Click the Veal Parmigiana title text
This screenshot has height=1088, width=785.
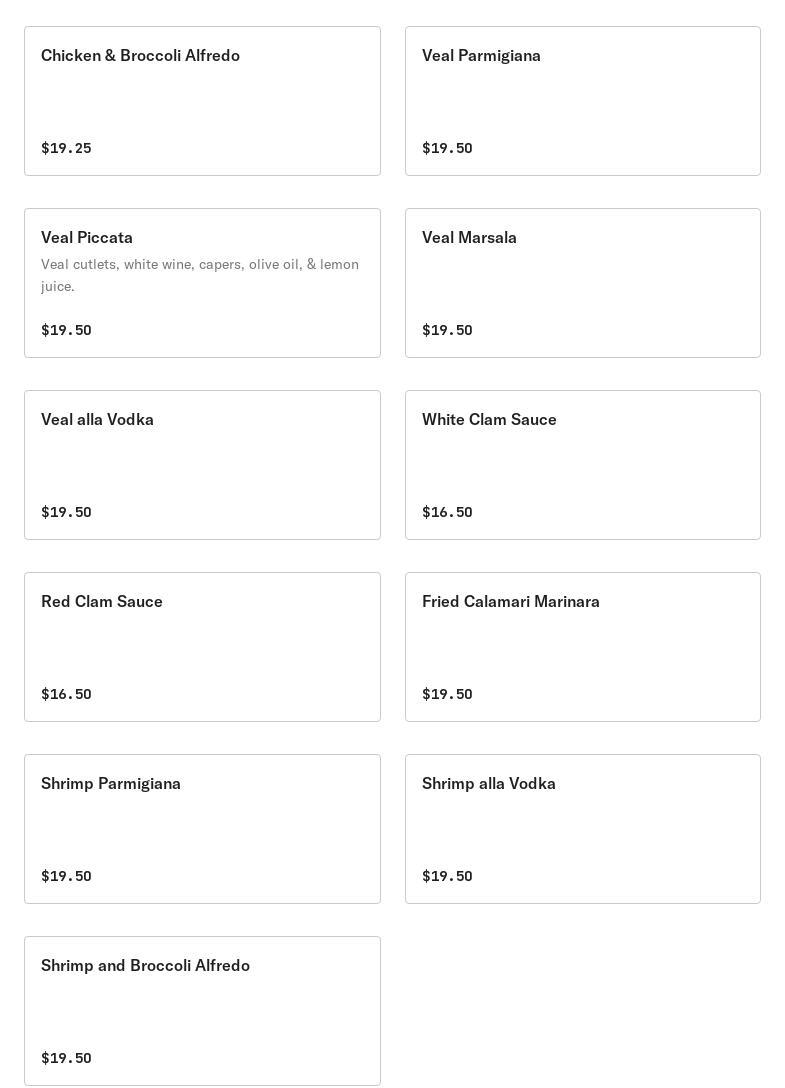pyautogui.click(x=481, y=56)
